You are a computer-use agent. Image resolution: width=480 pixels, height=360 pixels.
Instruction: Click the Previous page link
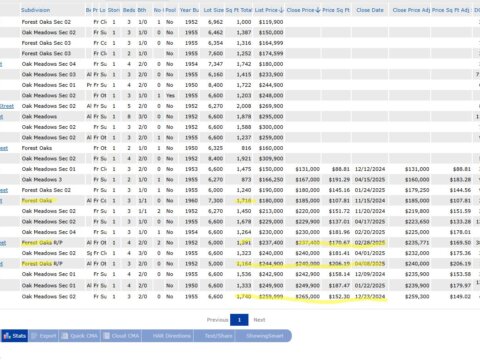pos(217,320)
